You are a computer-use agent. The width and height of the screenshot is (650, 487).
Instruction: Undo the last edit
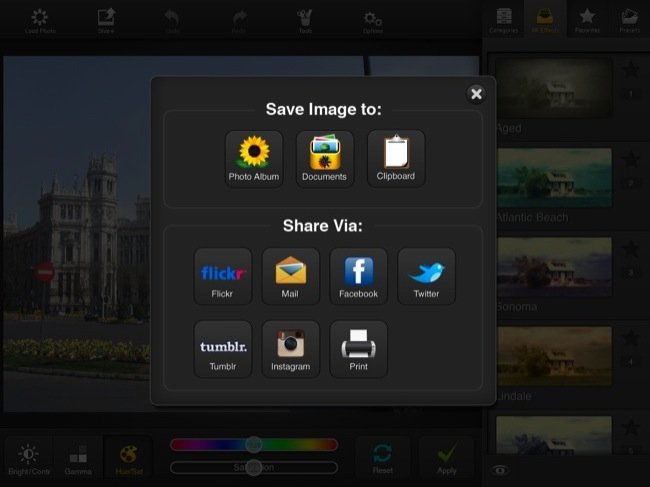172,21
